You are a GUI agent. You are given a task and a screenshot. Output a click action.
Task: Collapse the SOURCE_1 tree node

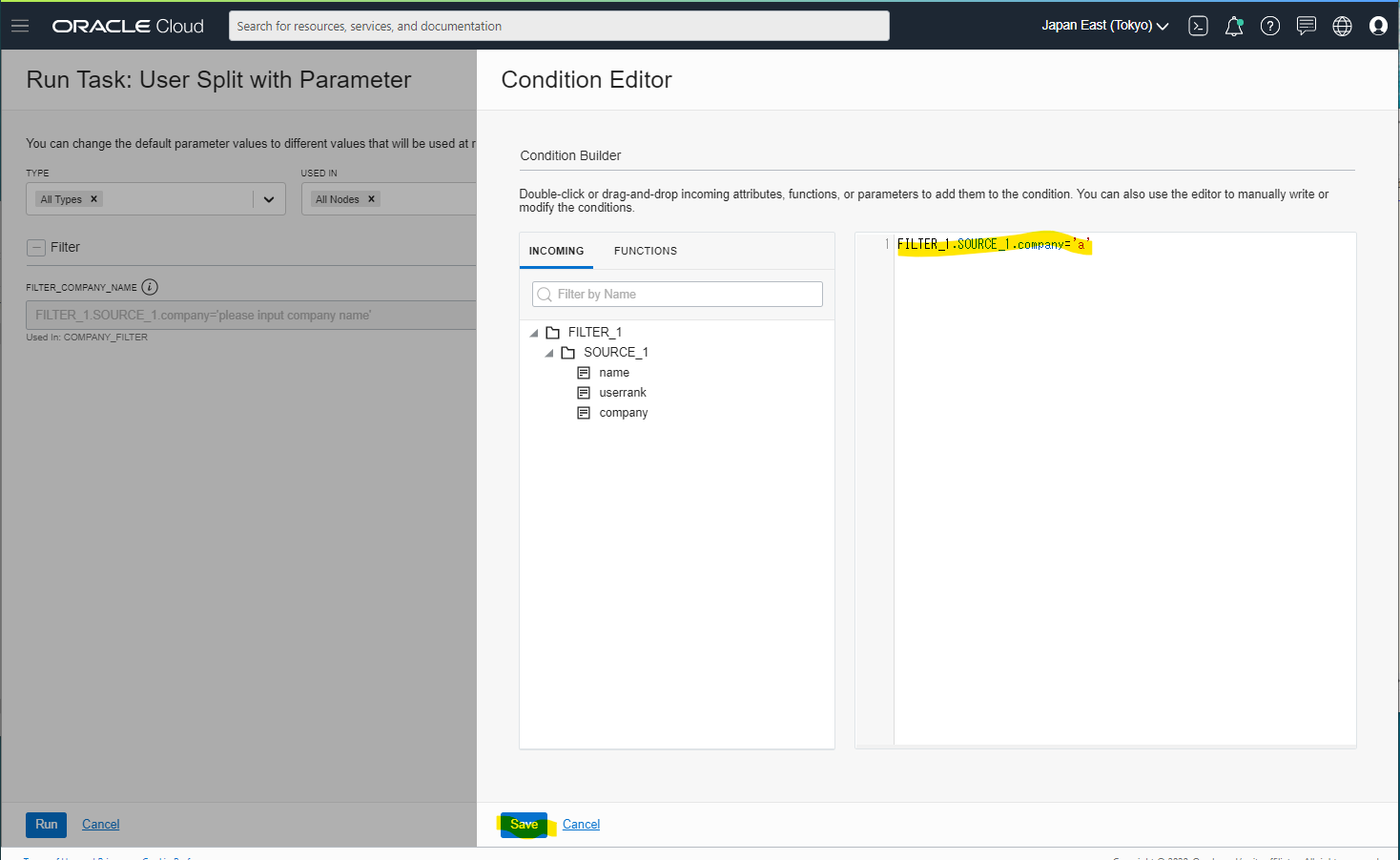click(549, 353)
